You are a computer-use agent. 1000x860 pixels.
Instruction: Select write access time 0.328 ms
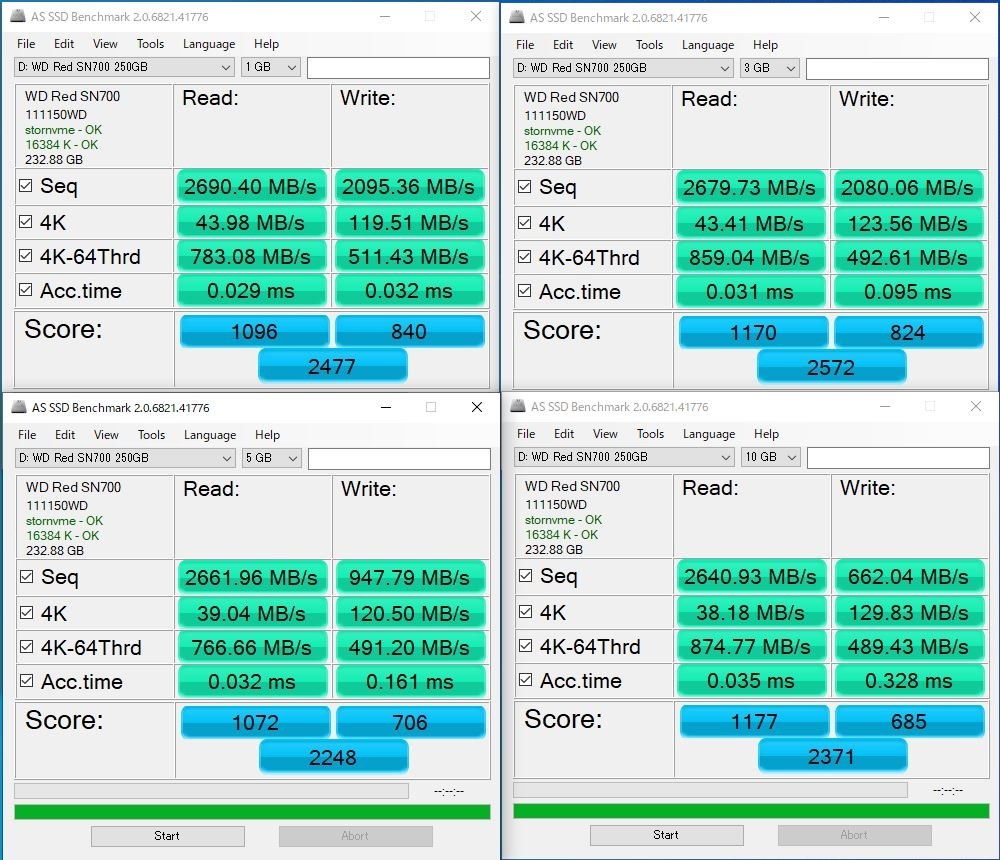pos(909,680)
